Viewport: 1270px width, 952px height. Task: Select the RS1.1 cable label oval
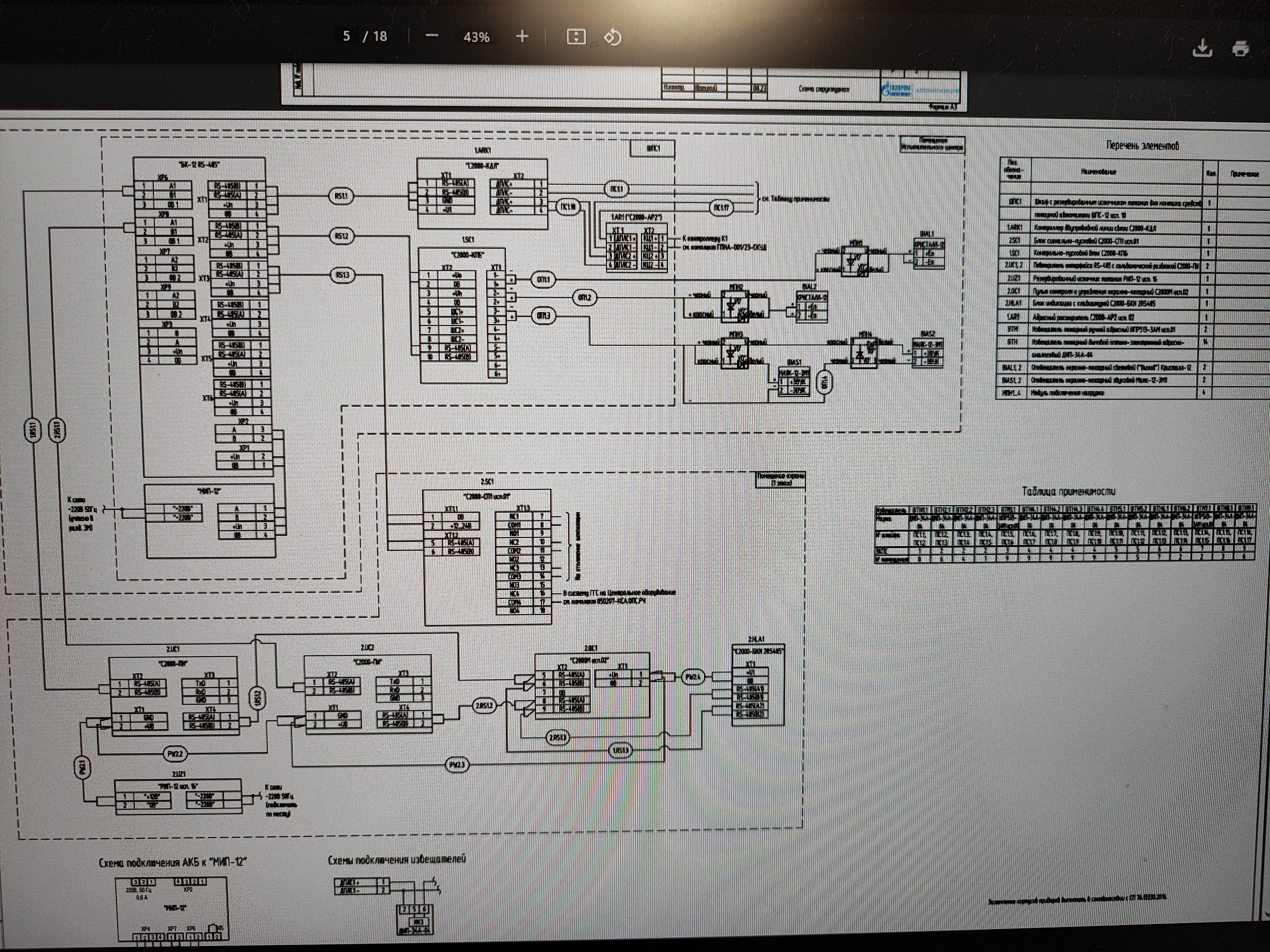click(341, 196)
